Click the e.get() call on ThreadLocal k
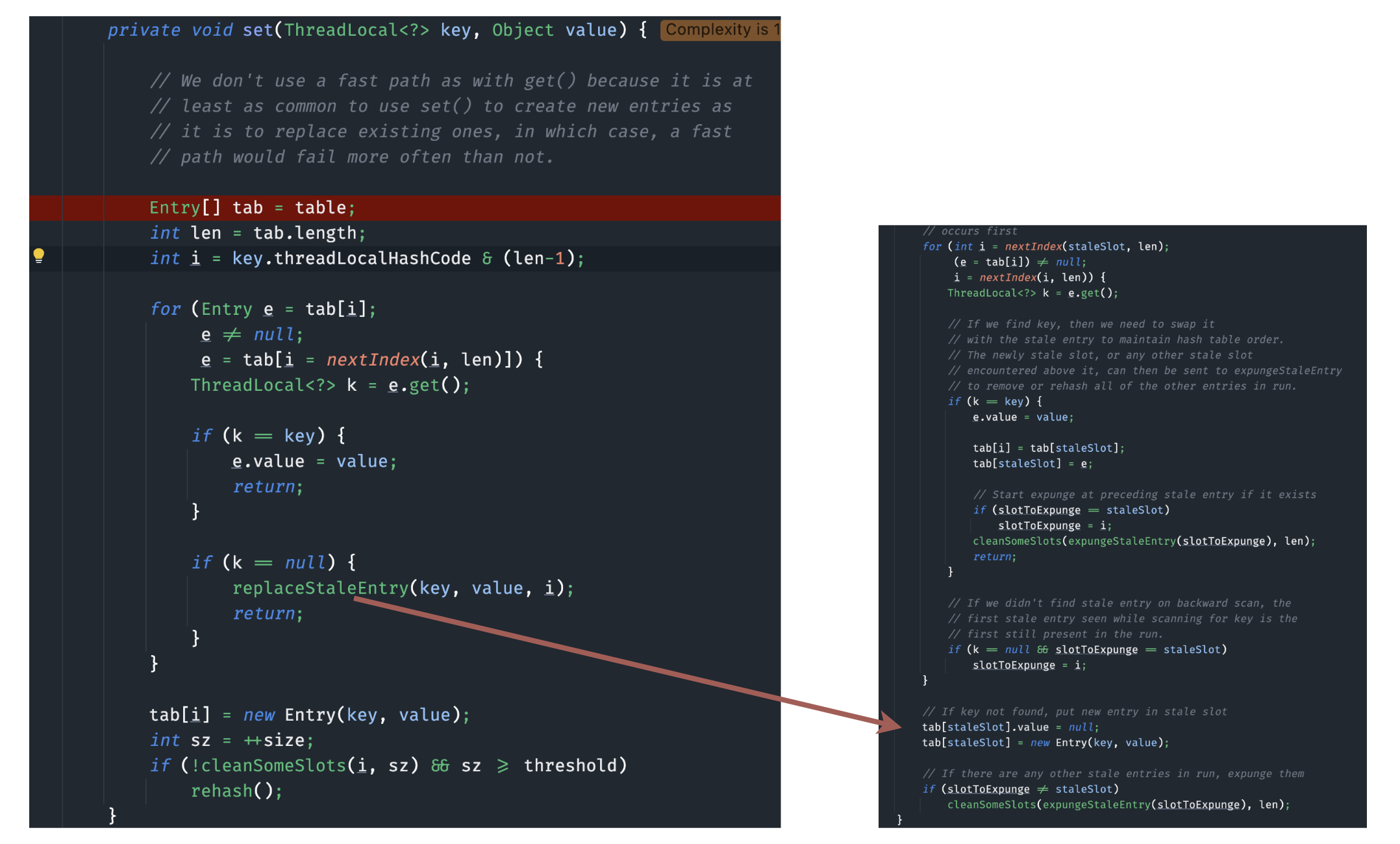The image size is (1400, 844). (425, 384)
